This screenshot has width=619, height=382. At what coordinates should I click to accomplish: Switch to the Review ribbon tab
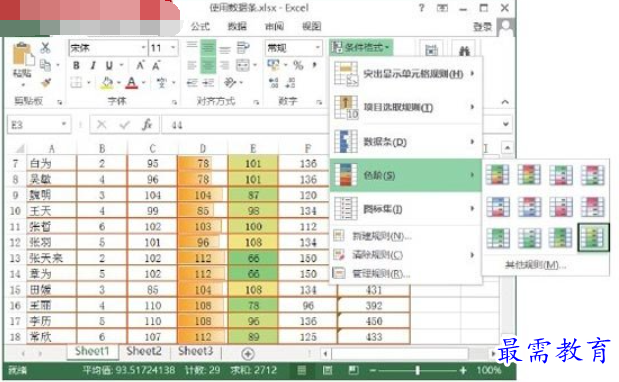(x=274, y=26)
